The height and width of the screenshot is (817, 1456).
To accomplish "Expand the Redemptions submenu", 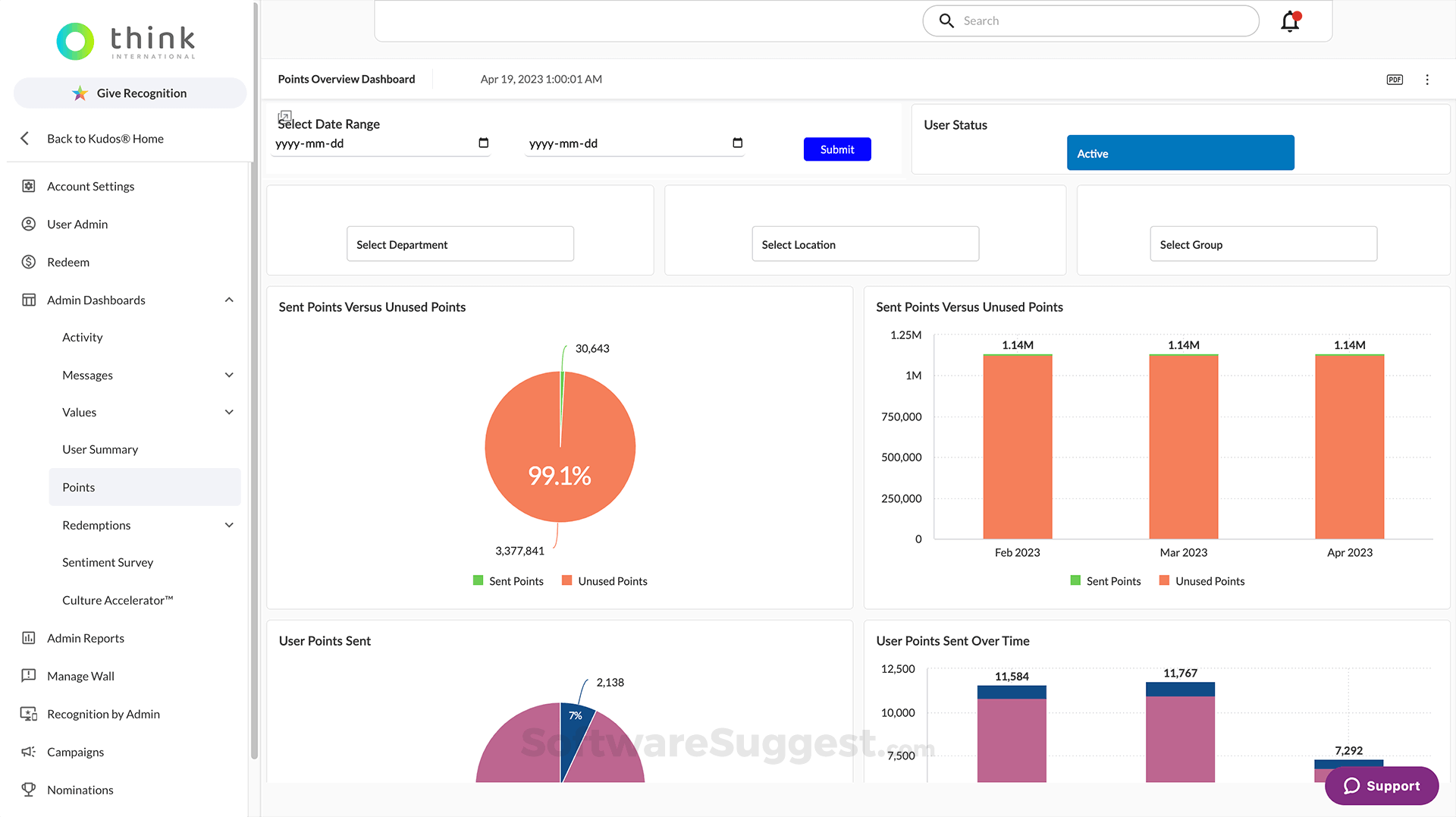I will coord(229,524).
